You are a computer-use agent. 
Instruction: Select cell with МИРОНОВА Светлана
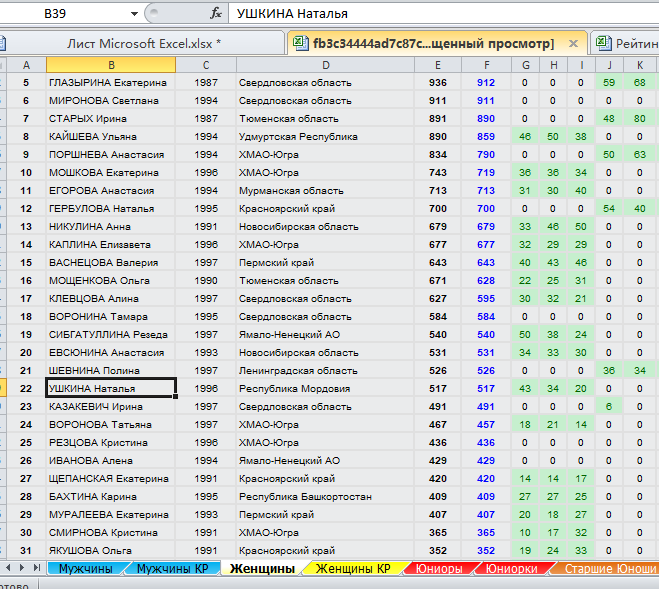111,101
